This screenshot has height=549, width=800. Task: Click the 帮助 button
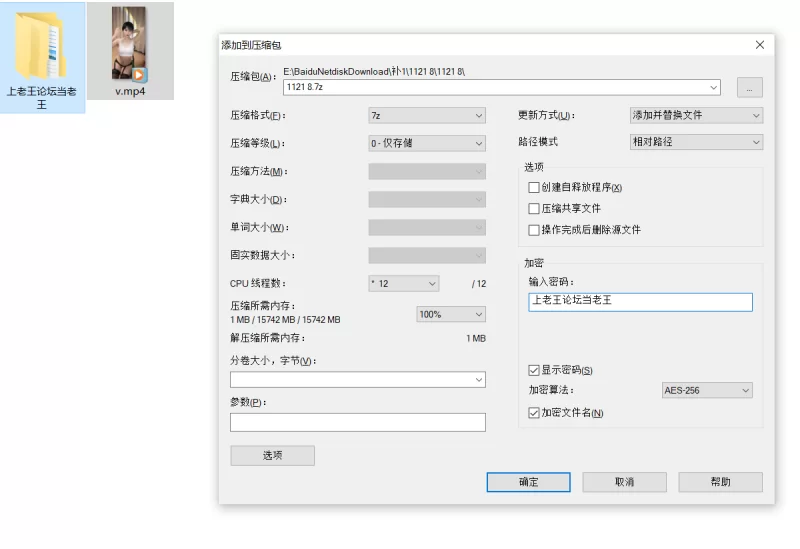point(720,482)
